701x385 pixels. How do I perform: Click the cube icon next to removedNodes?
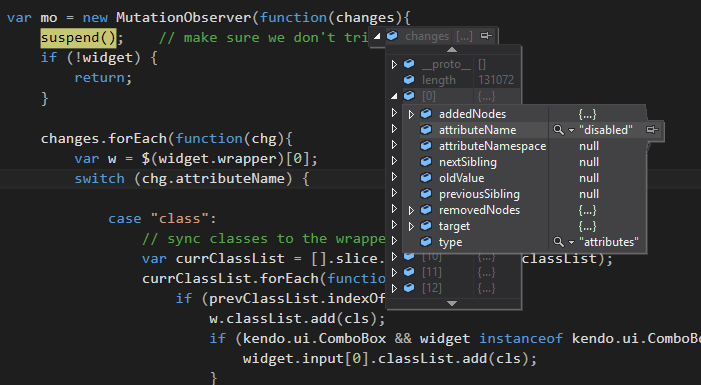(x=427, y=210)
